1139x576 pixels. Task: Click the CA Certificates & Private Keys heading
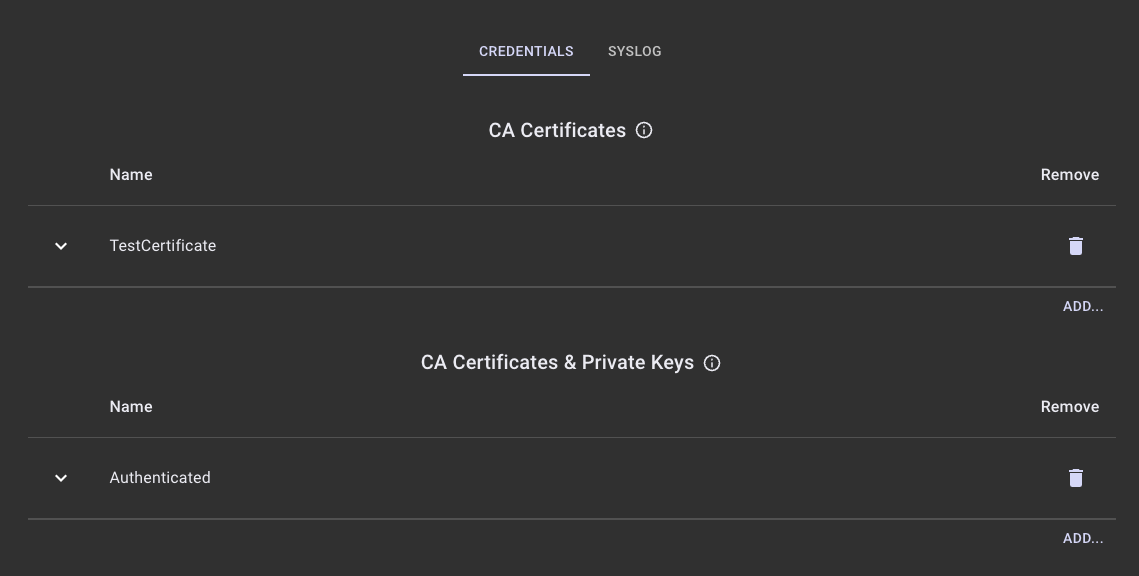tap(557, 363)
